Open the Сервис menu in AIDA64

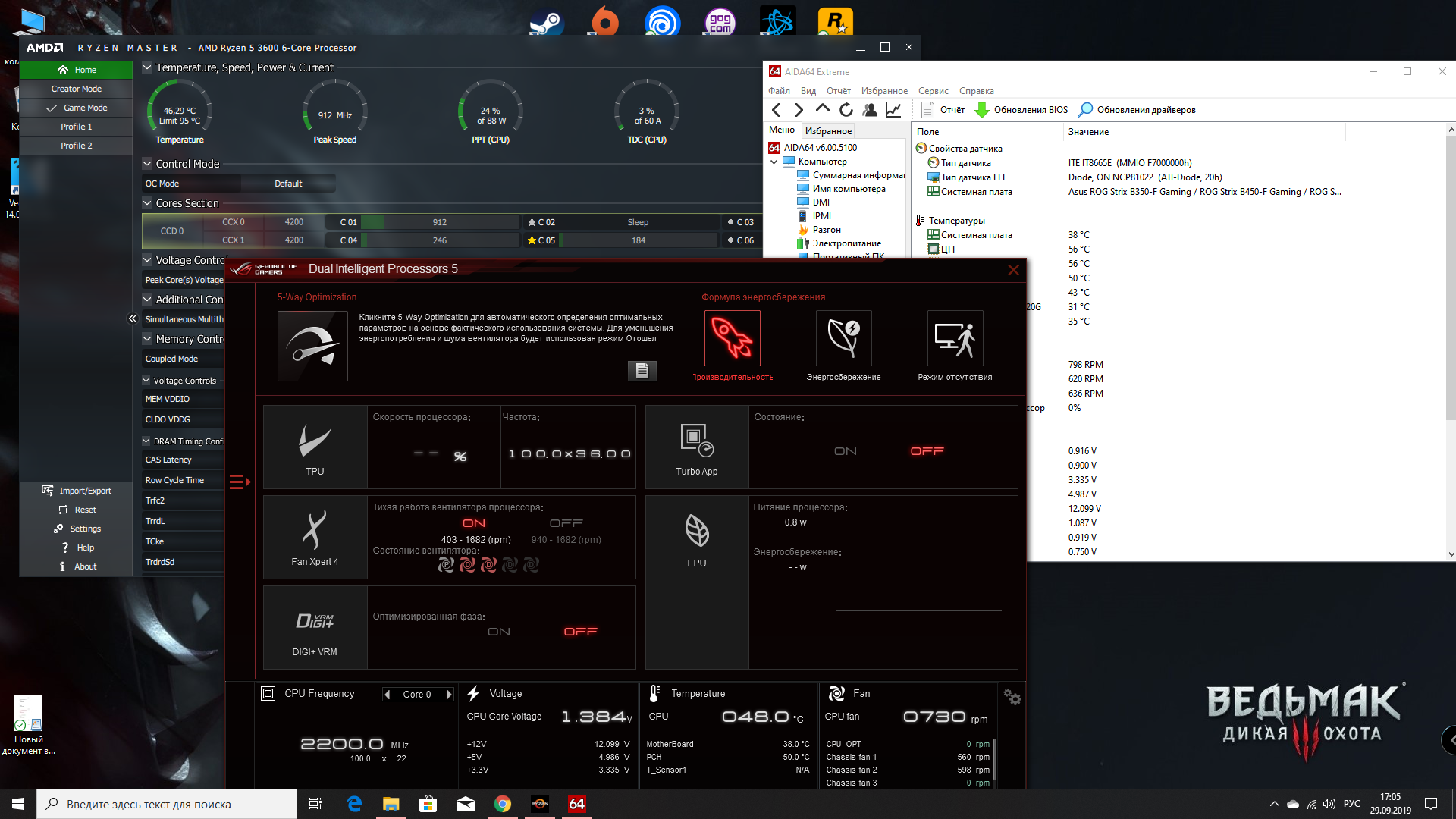click(933, 91)
